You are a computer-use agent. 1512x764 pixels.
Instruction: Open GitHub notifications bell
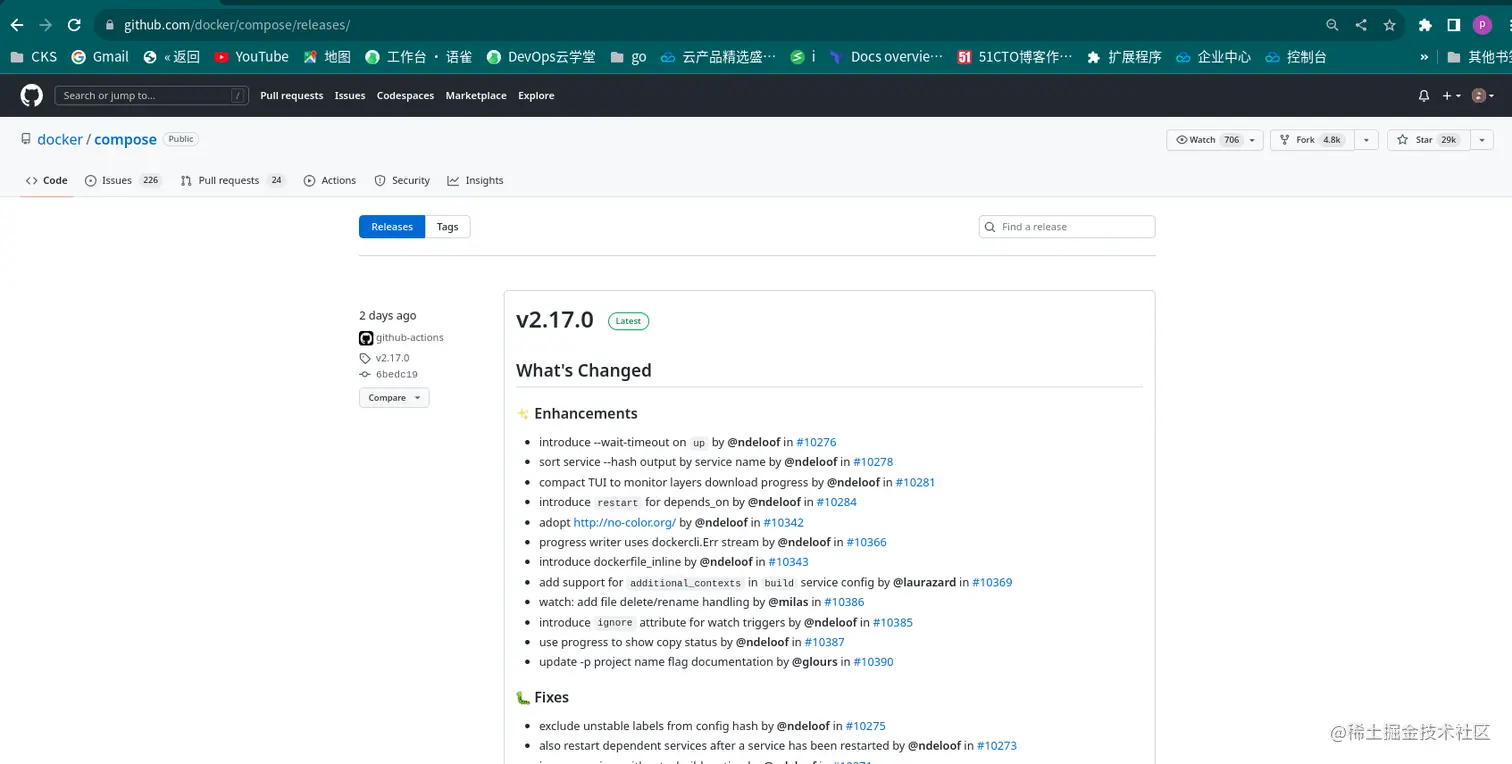[1424, 96]
